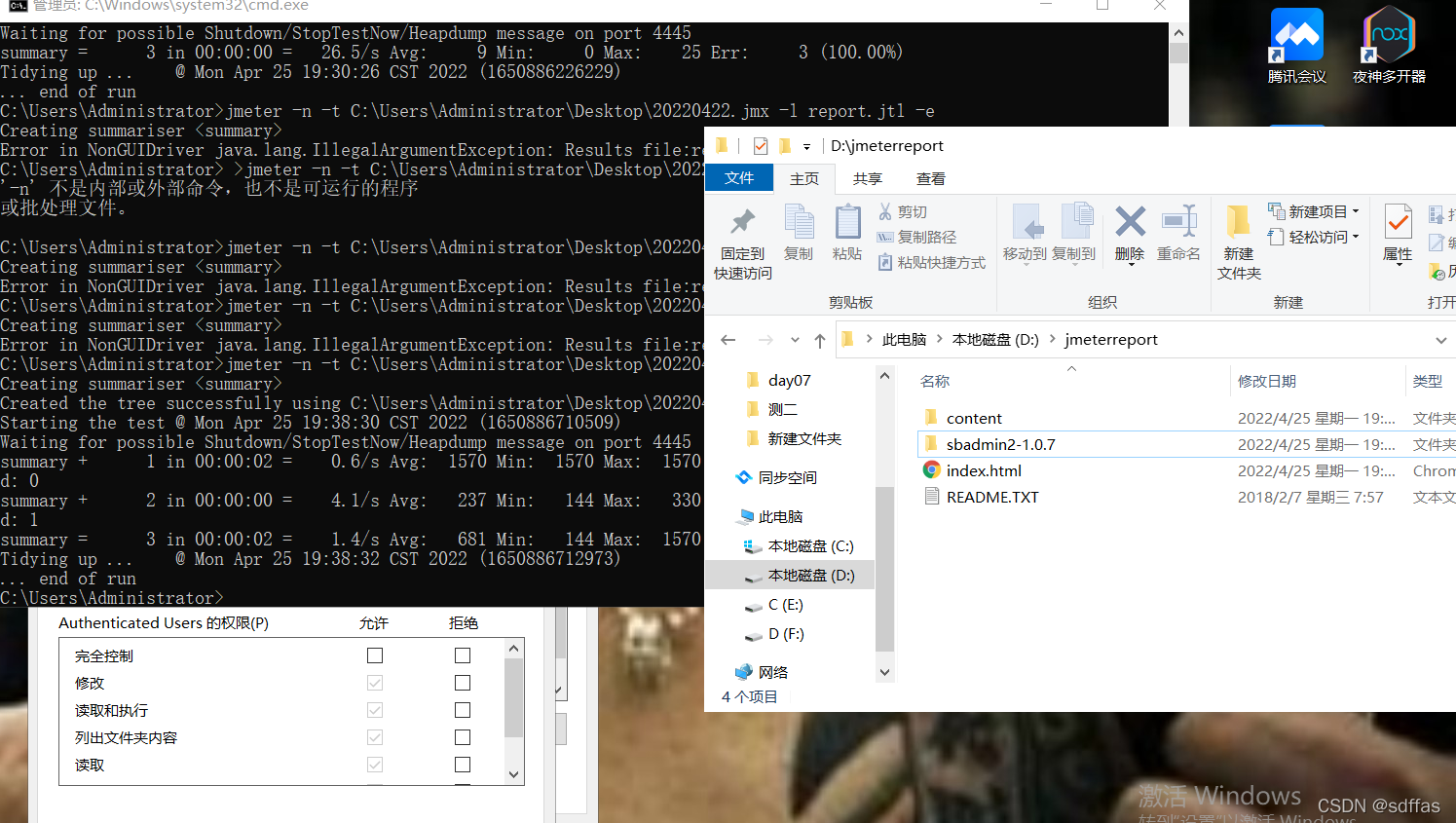
Task: Sort the list by Name column header
Action: 935,381
